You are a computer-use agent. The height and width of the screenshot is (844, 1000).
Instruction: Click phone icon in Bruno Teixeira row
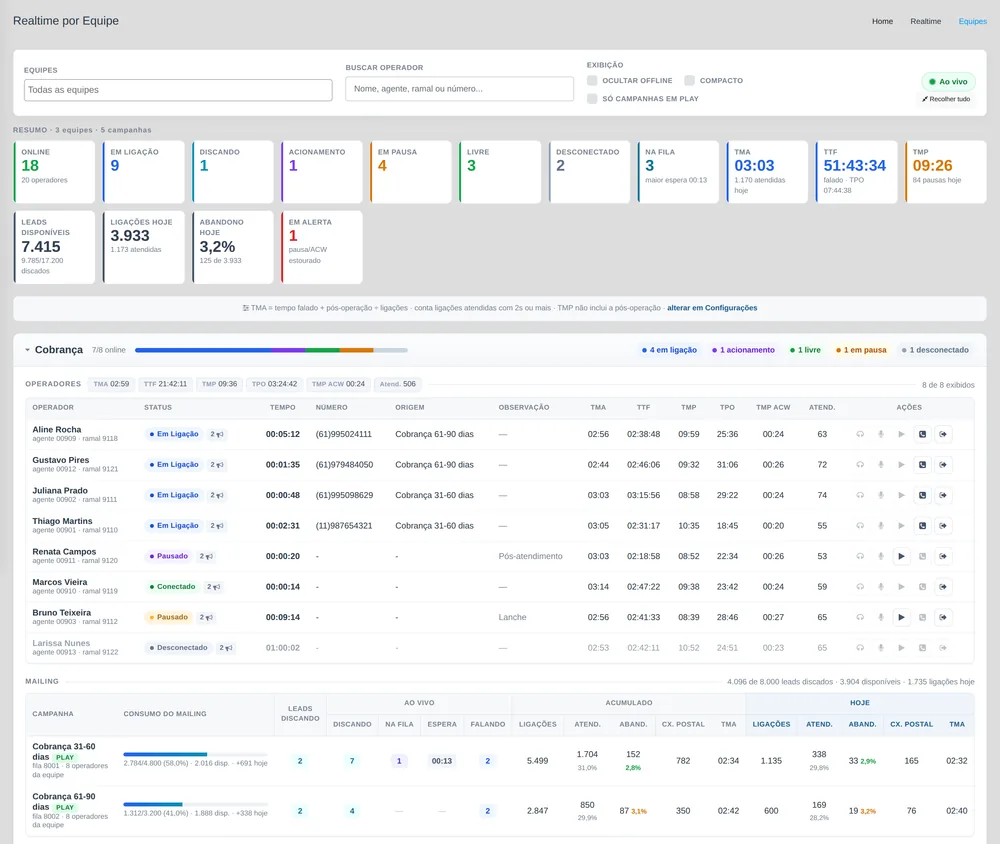click(922, 618)
